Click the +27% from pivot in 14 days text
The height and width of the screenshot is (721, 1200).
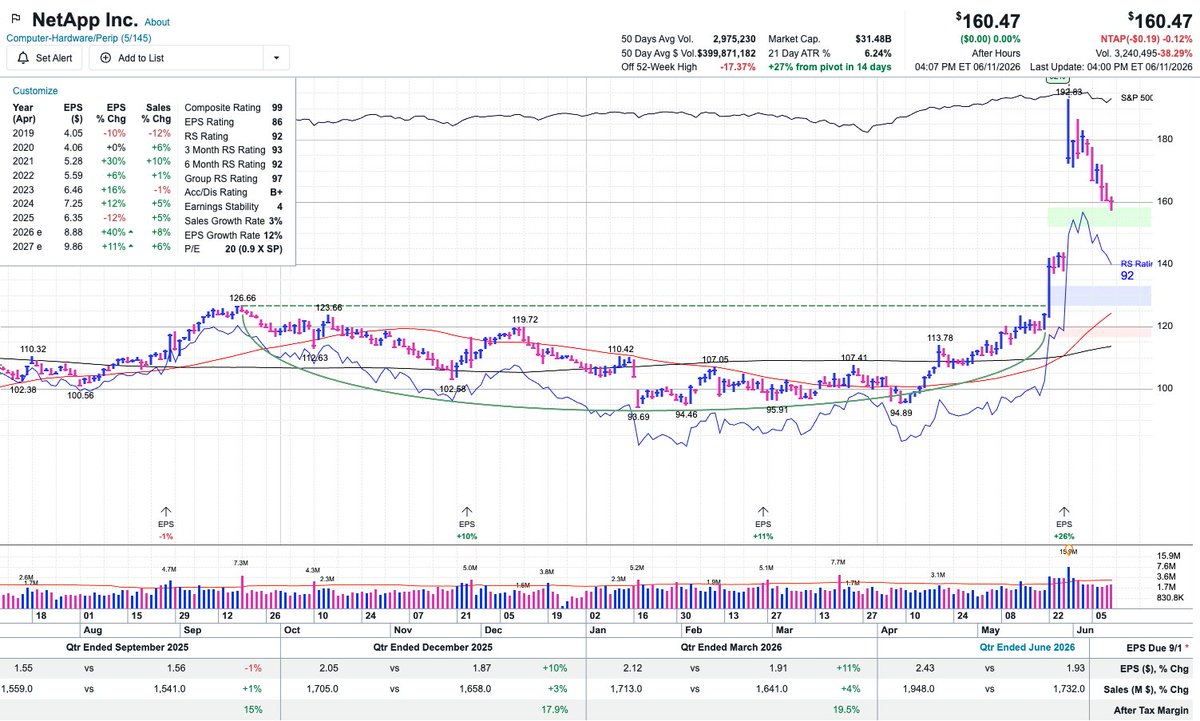(x=828, y=66)
